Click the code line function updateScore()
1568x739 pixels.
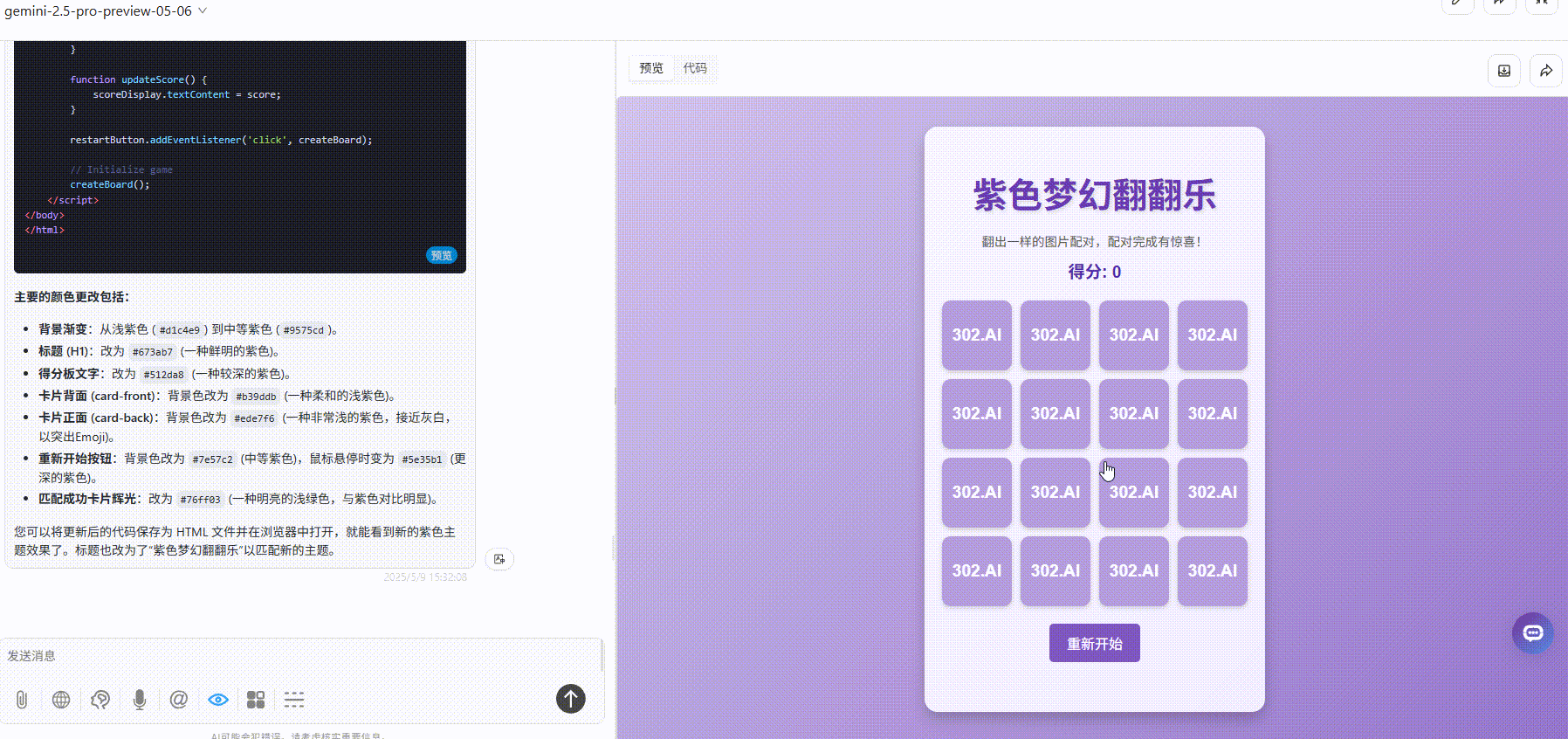click(x=139, y=79)
